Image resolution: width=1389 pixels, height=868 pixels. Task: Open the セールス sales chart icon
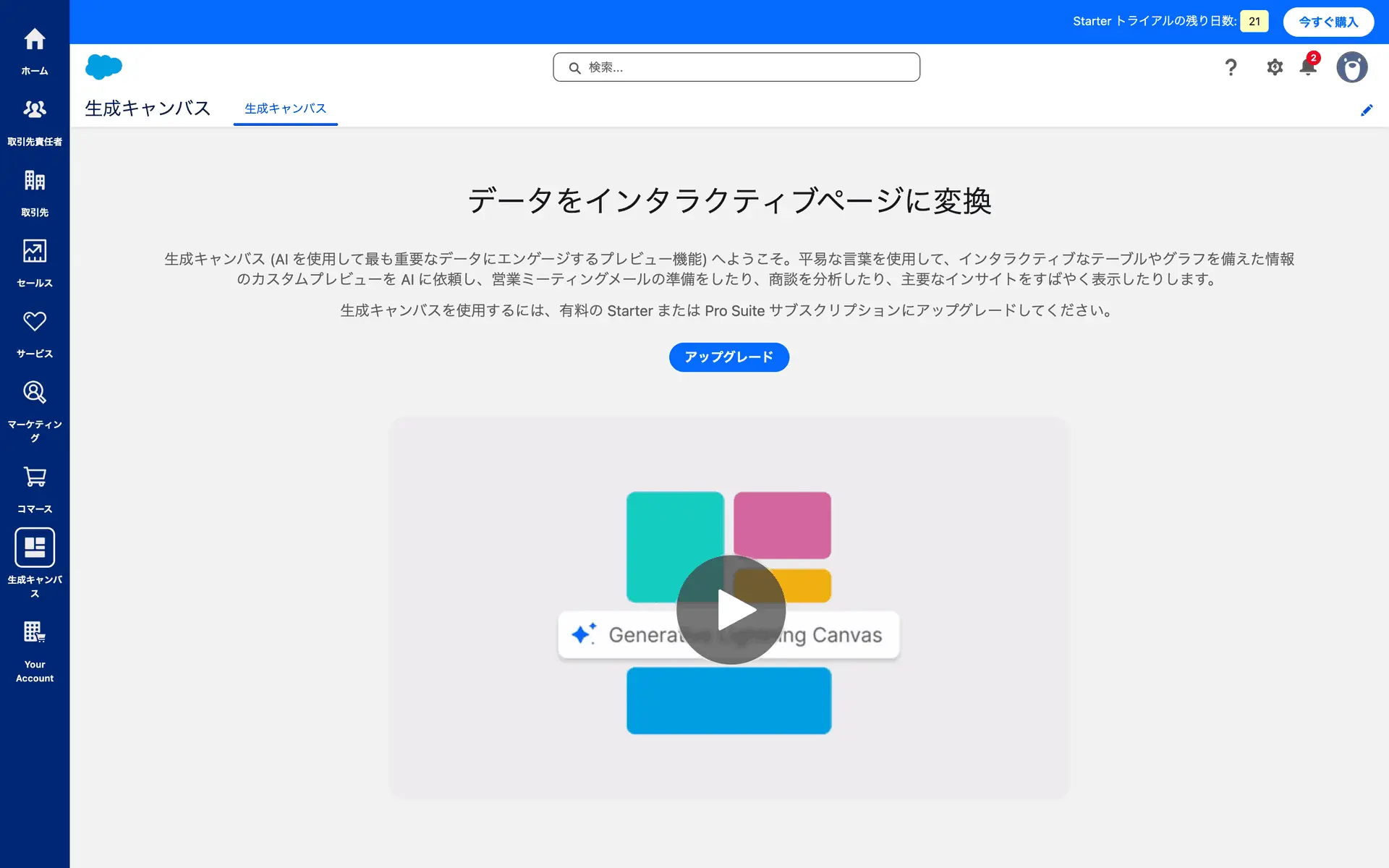35,261
